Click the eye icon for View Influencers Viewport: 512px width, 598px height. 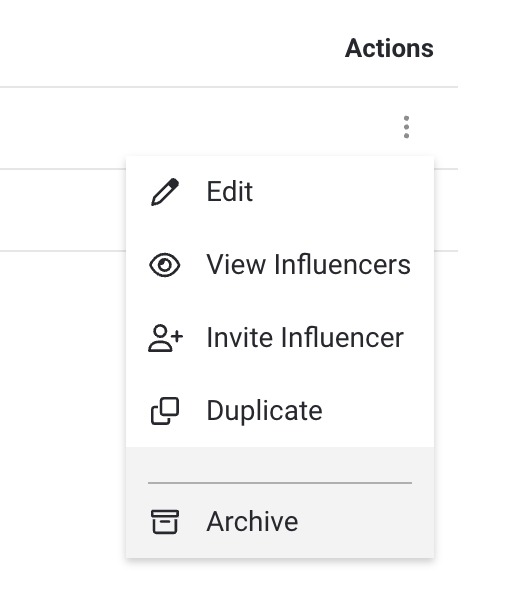click(x=165, y=265)
